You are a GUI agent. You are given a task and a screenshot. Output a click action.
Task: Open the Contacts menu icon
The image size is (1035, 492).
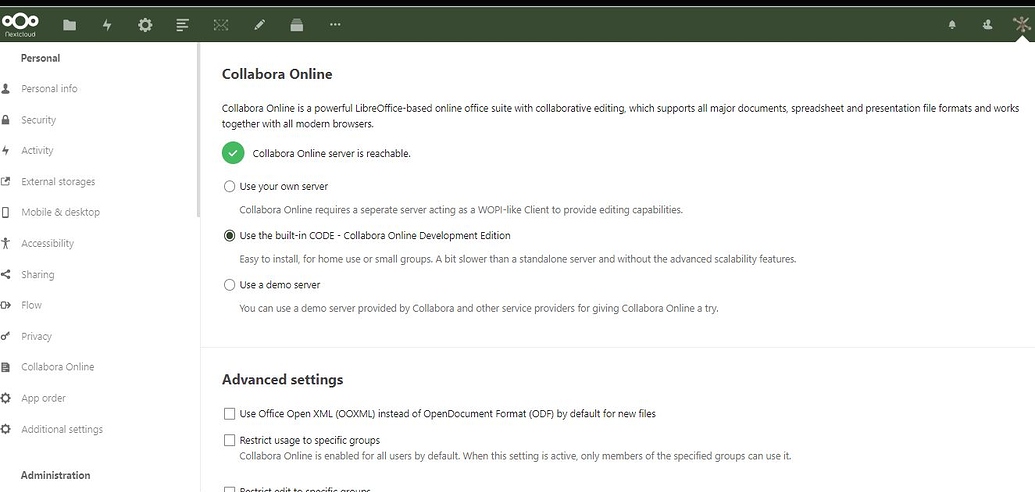[x=987, y=25]
